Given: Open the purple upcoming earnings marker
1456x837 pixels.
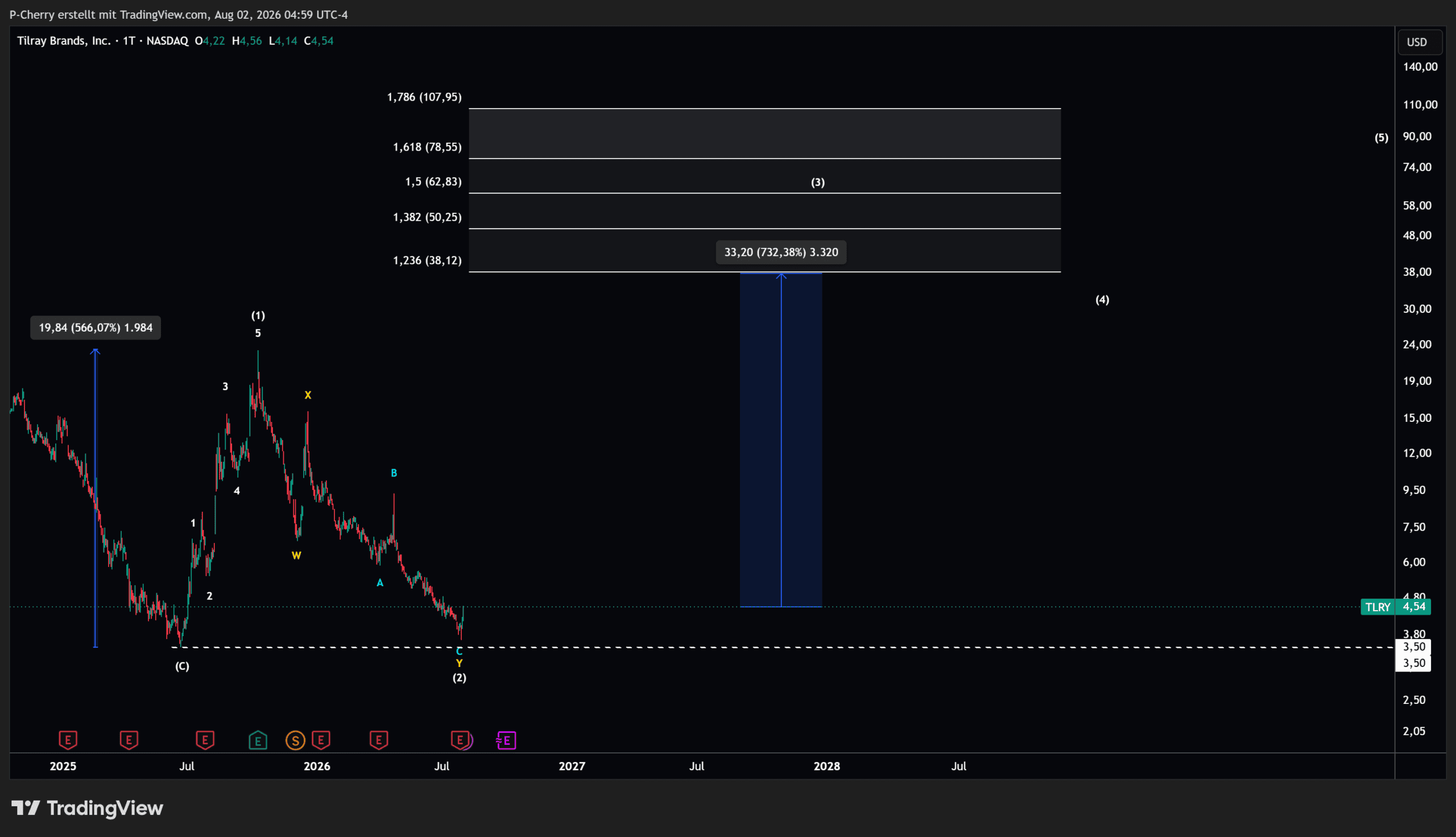Looking at the screenshot, I should tap(506, 740).
